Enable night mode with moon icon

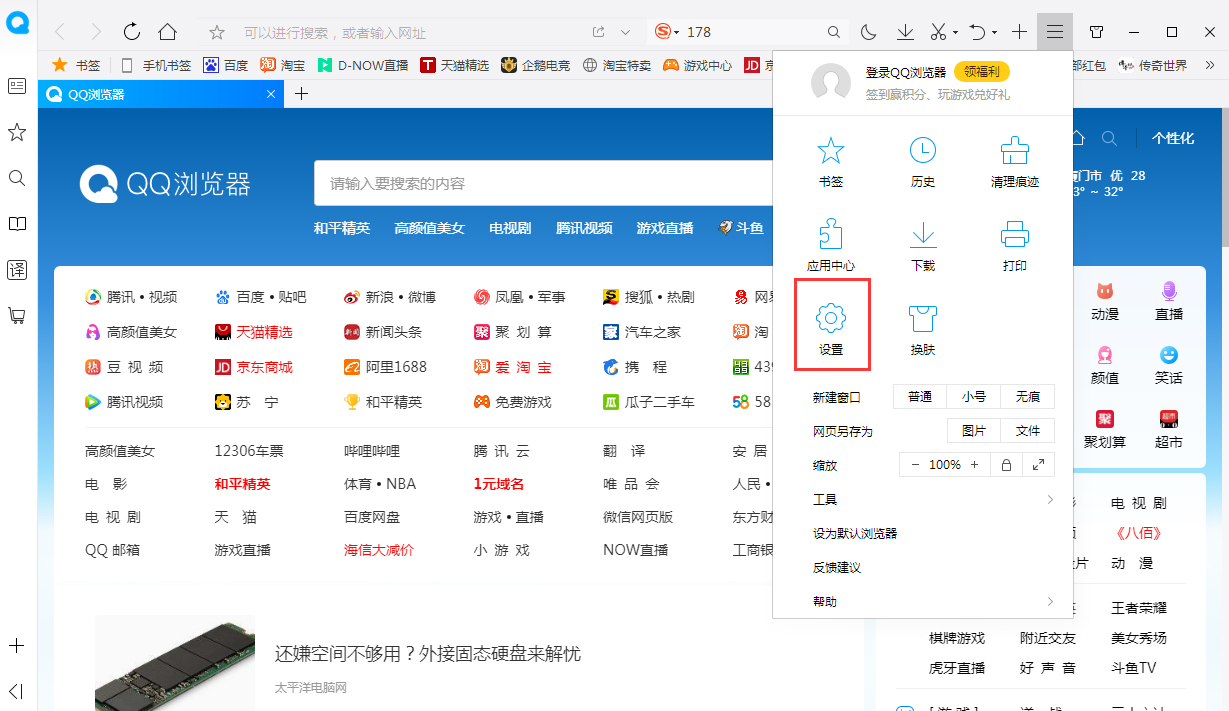tap(868, 31)
